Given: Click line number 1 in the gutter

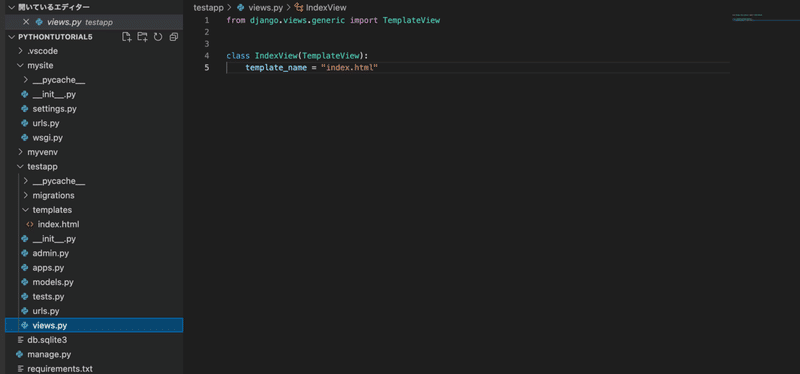Looking at the screenshot, I should tap(207, 20).
